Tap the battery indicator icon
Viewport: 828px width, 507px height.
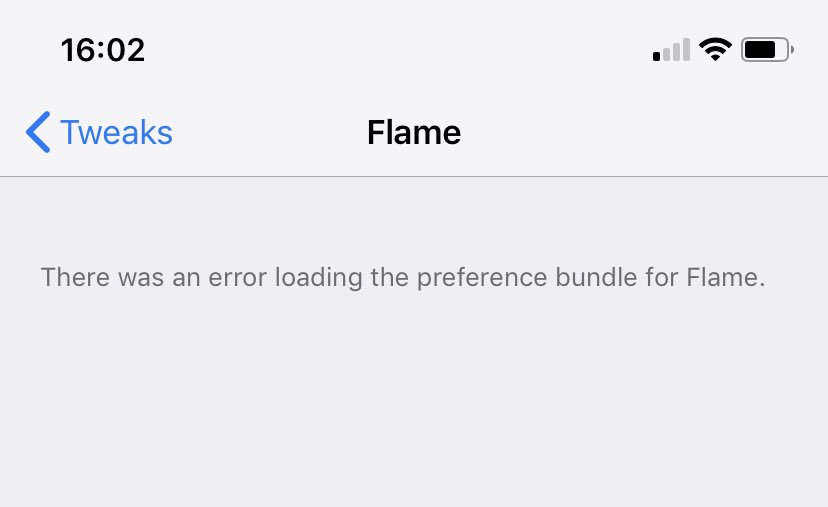768,50
